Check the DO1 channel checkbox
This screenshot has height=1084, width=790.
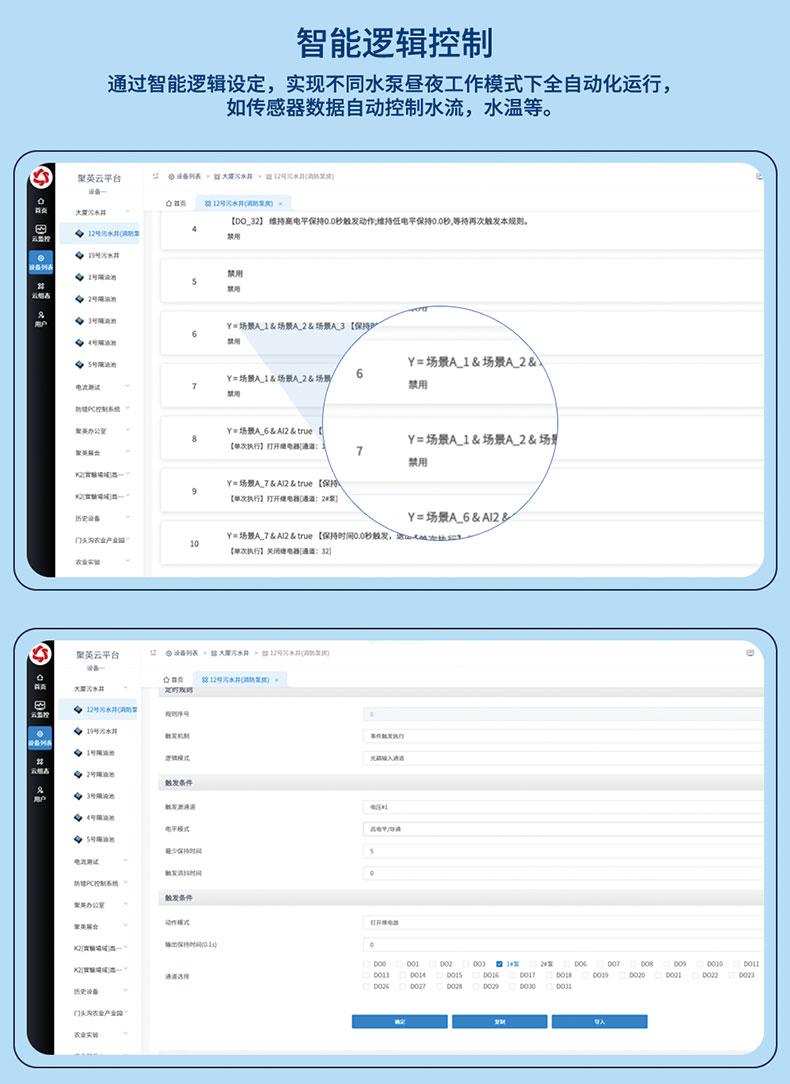(399, 964)
